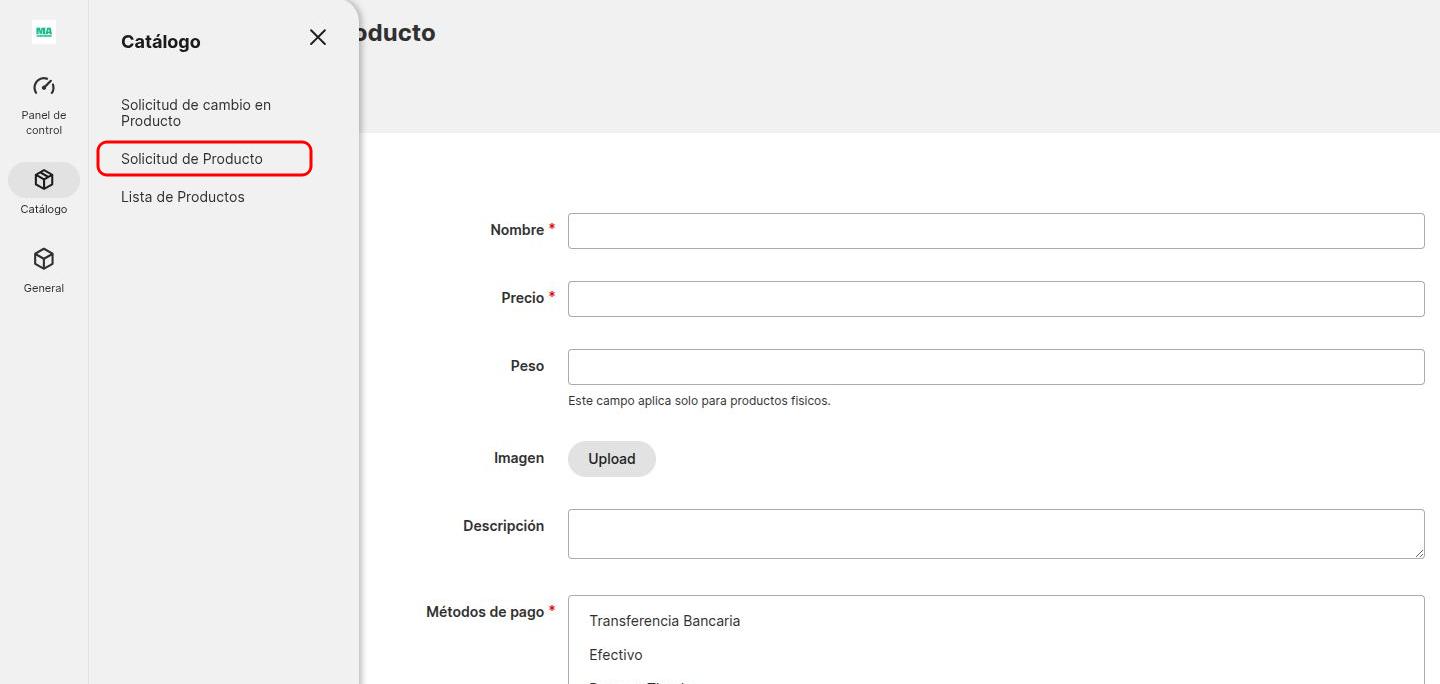Select Transferencia Bancaria payment method
Screen dimensions: 1440x684
(665, 620)
